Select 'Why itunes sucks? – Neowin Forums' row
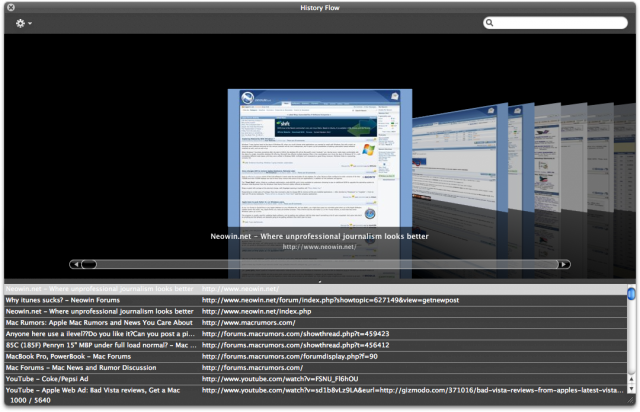640x412 pixels. tap(316, 300)
